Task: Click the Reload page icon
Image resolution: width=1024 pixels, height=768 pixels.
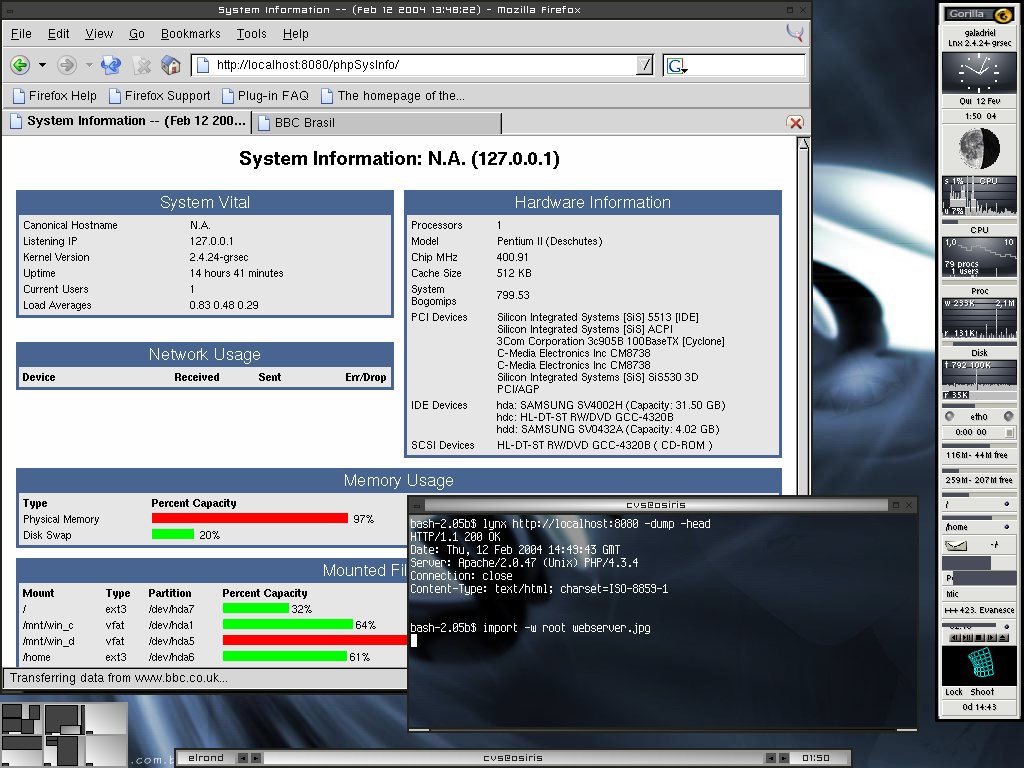Action: point(111,65)
